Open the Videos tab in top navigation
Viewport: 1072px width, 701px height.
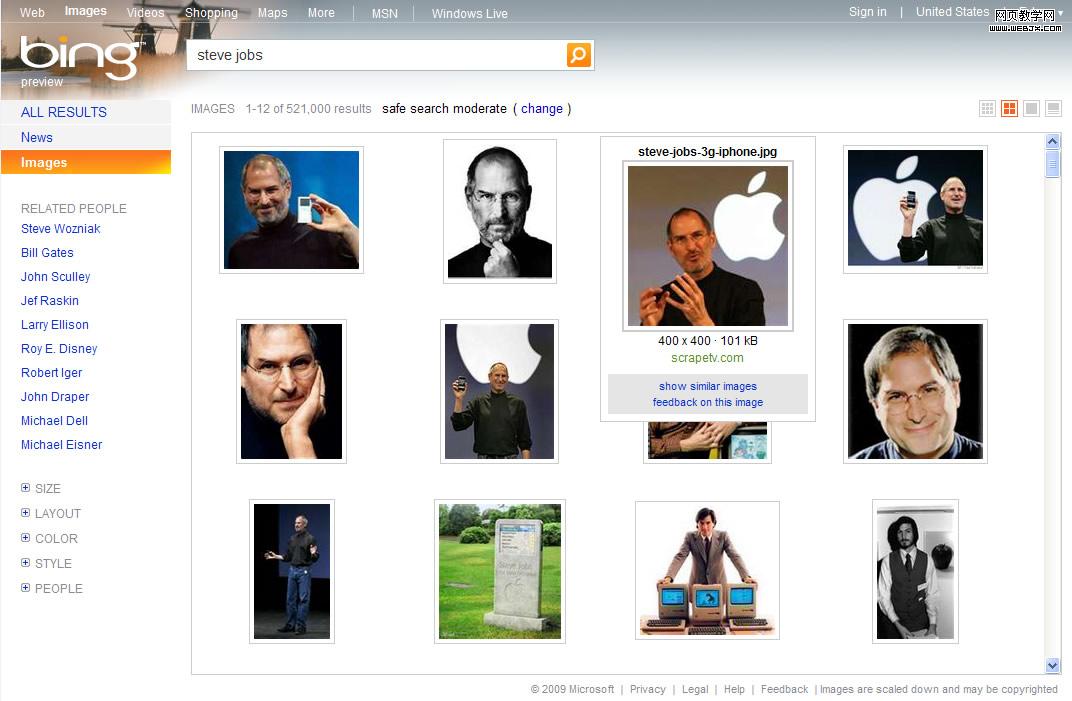click(x=145, y=13)
